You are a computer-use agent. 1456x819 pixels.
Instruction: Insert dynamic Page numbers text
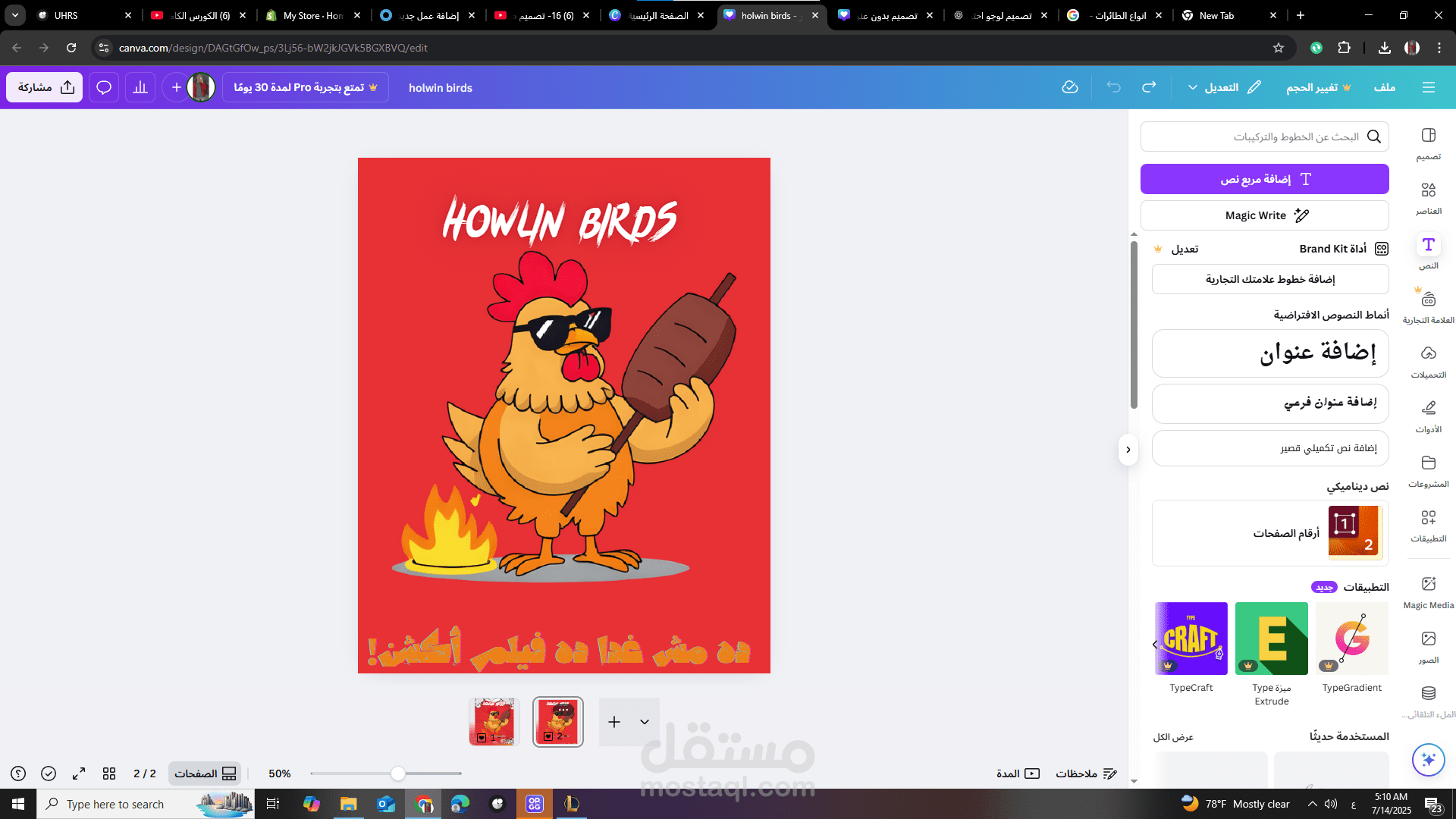(x=1270, y=533)
